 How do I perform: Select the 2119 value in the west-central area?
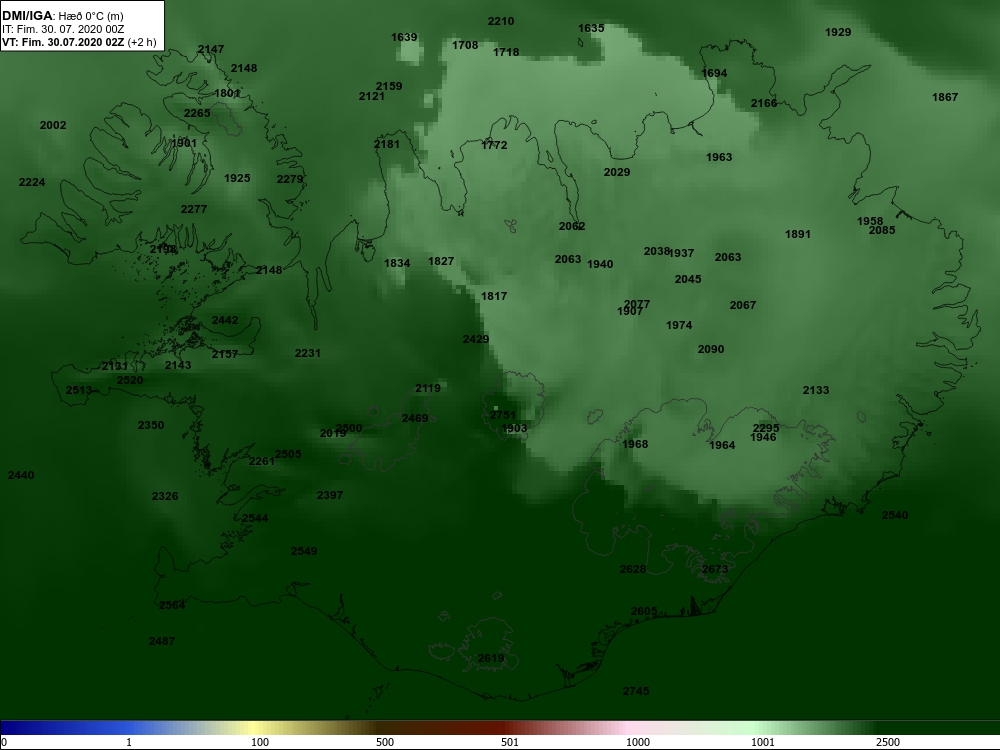(x=428, y=388)
